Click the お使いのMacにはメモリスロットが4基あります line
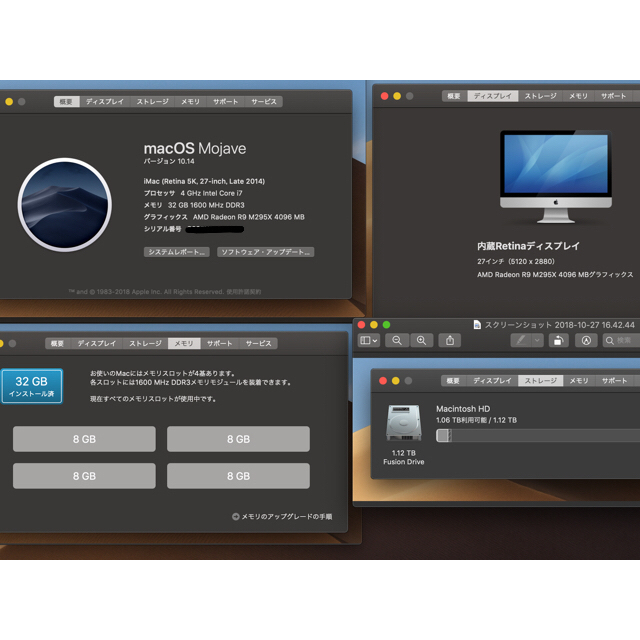 pyautogui.click(x=162, y=373)
